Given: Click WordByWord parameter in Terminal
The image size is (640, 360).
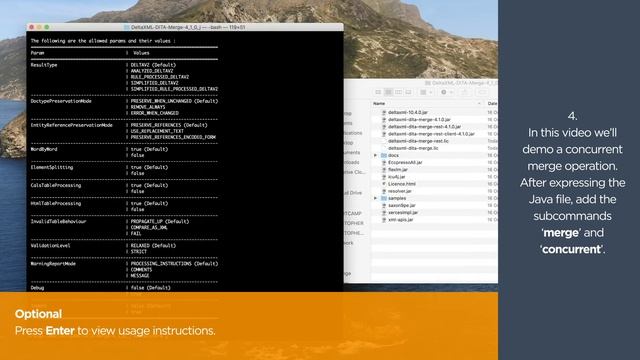Looking at the screenshot, I should pyautogui.click(x=44, y=149).
